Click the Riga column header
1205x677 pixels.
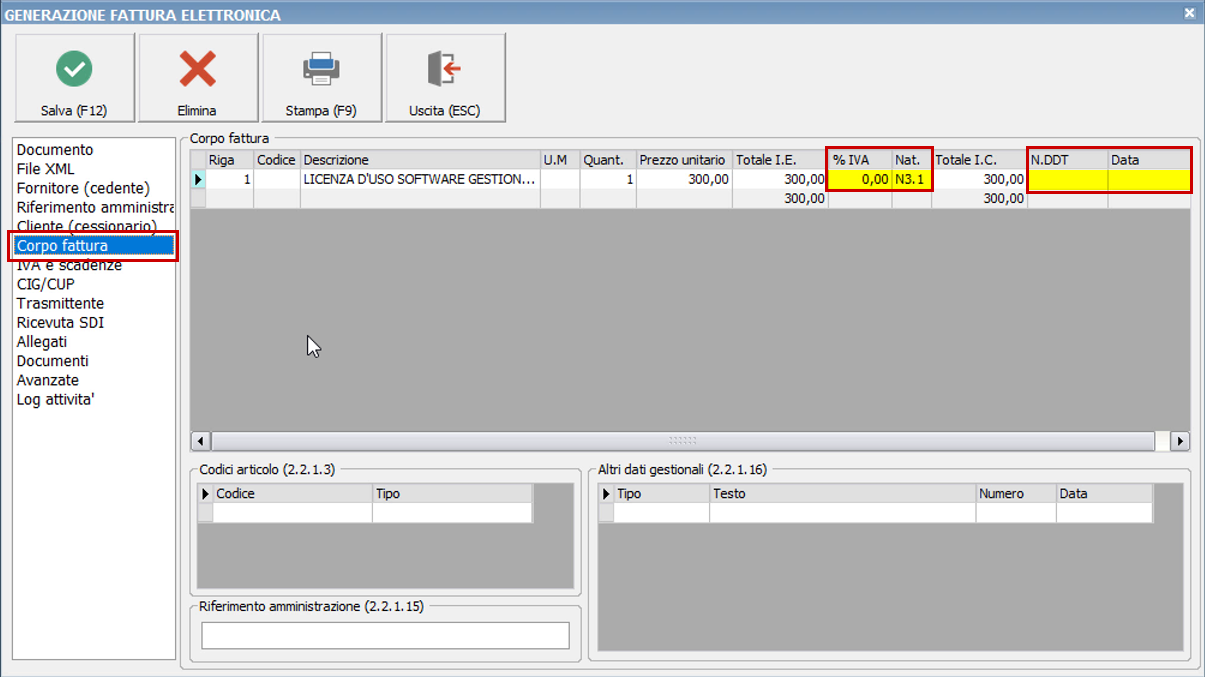[229, 160]
